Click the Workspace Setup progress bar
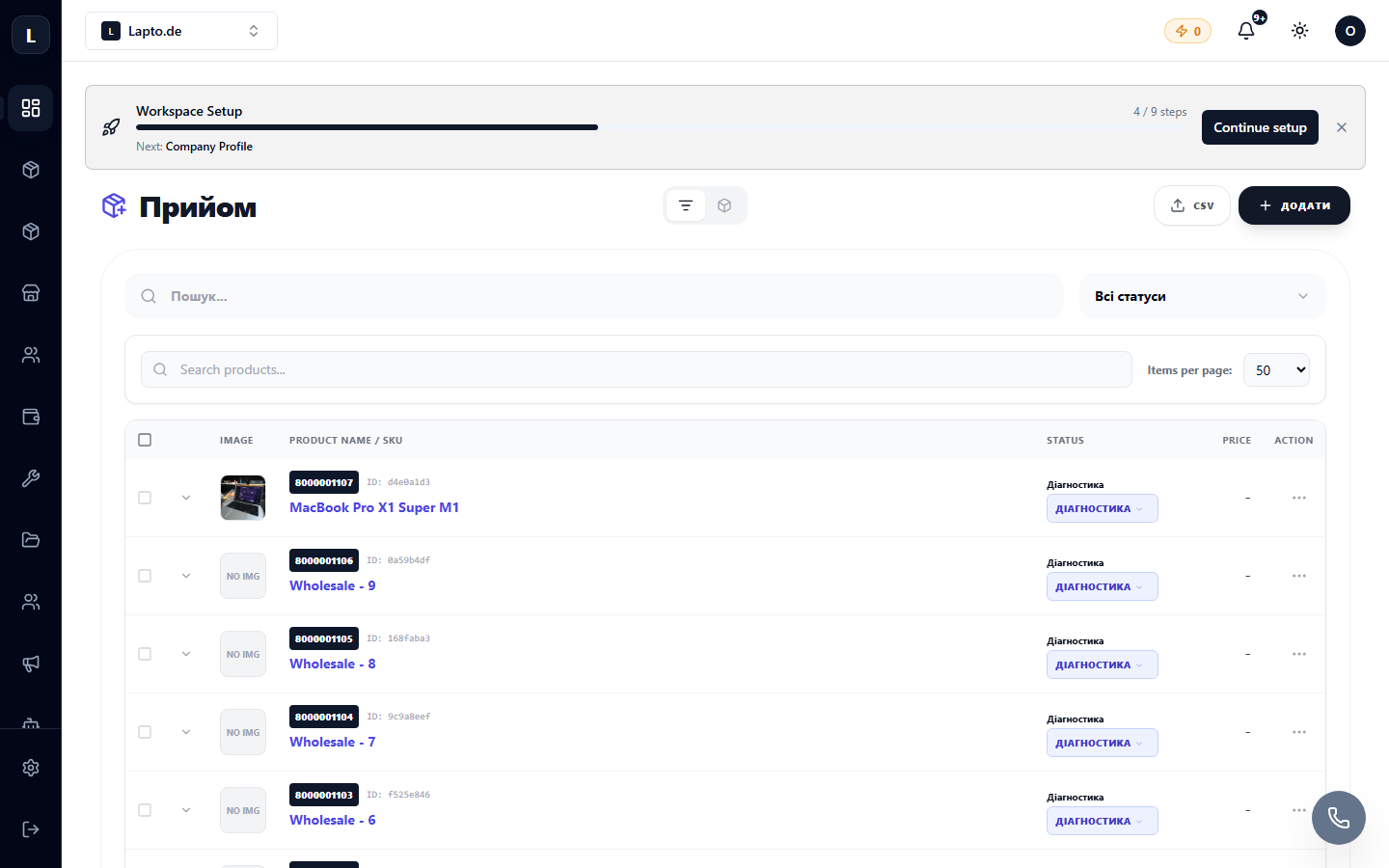1389x868 pixels. click(662, 127)
